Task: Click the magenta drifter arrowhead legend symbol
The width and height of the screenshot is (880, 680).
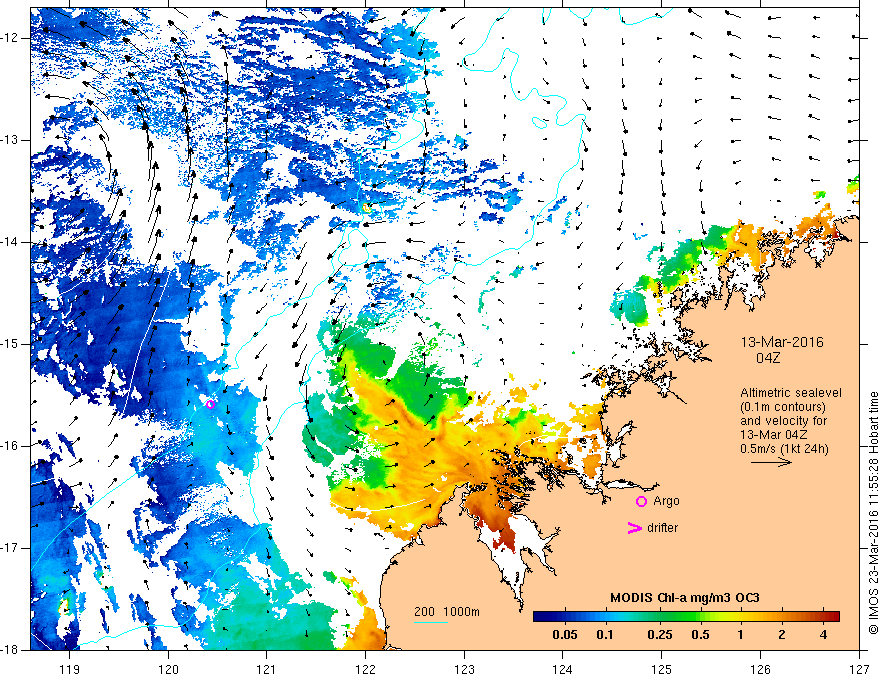Action: tap(634, 528)
